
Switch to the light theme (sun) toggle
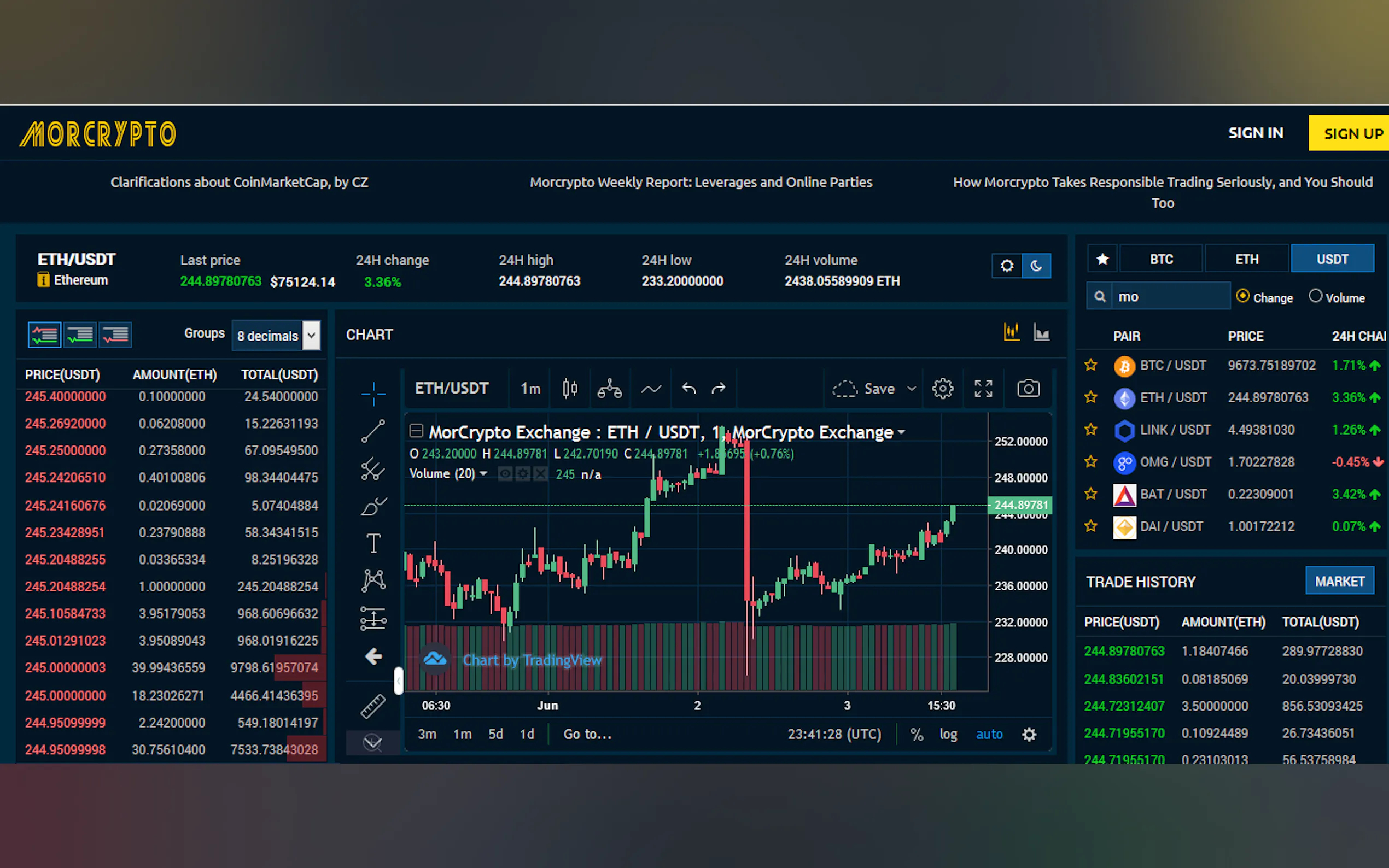[1007, 266]
